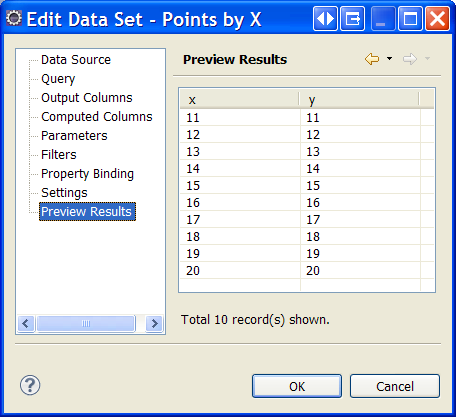Go to Computed Columns page
Screen dimensions: 456x417
coord(97,117)
